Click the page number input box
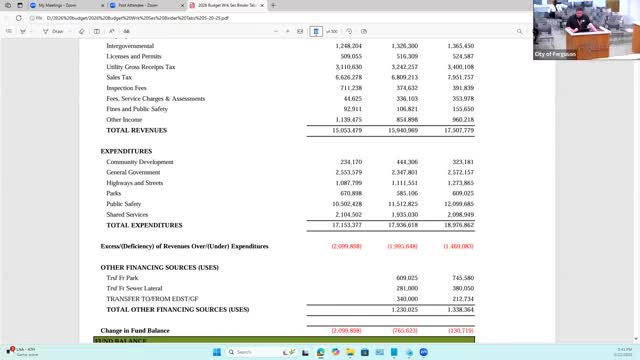640x360 pixels. coord(316,31)
